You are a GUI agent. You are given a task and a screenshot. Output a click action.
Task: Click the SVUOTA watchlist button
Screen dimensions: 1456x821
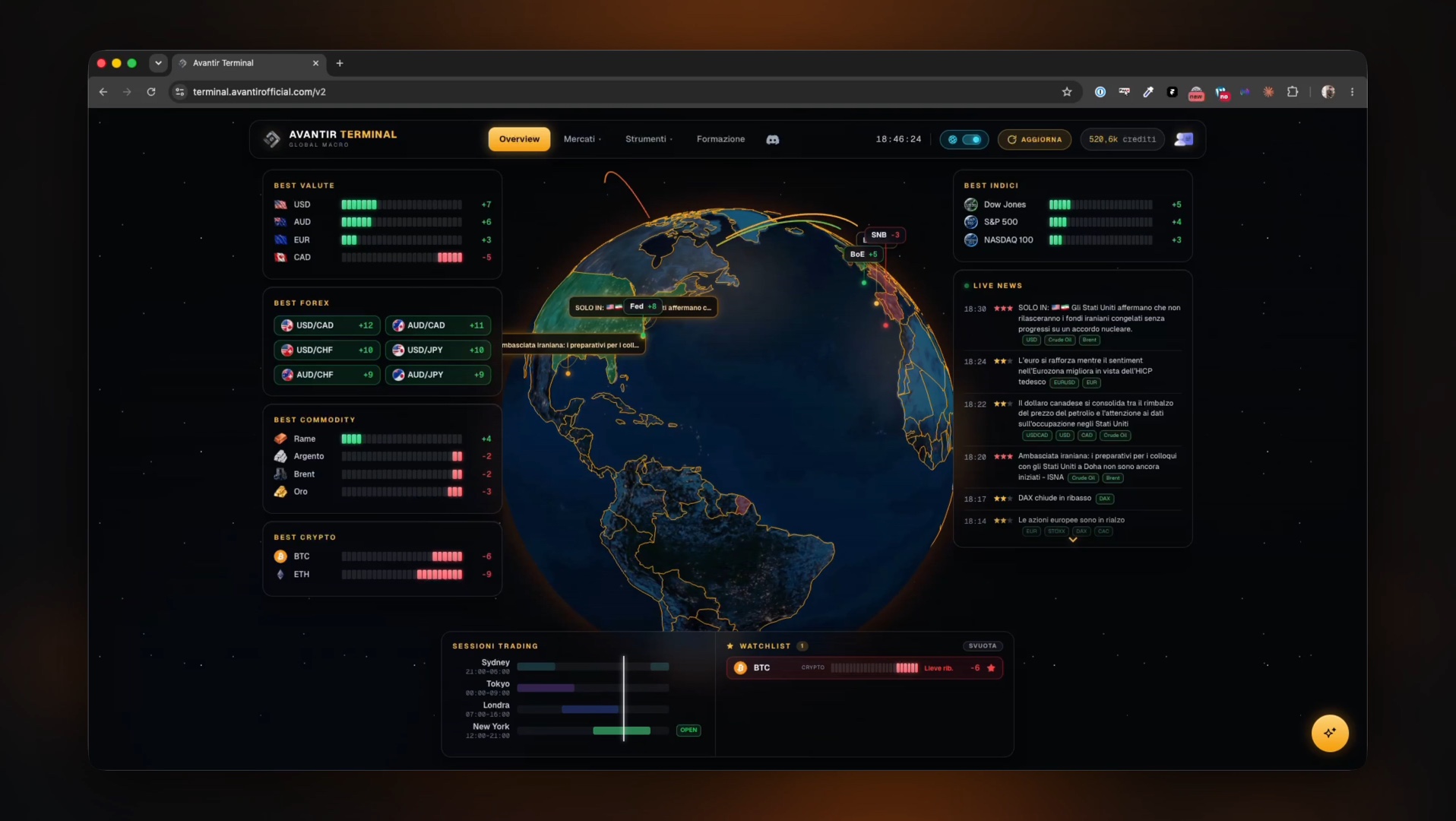point(983,645)
